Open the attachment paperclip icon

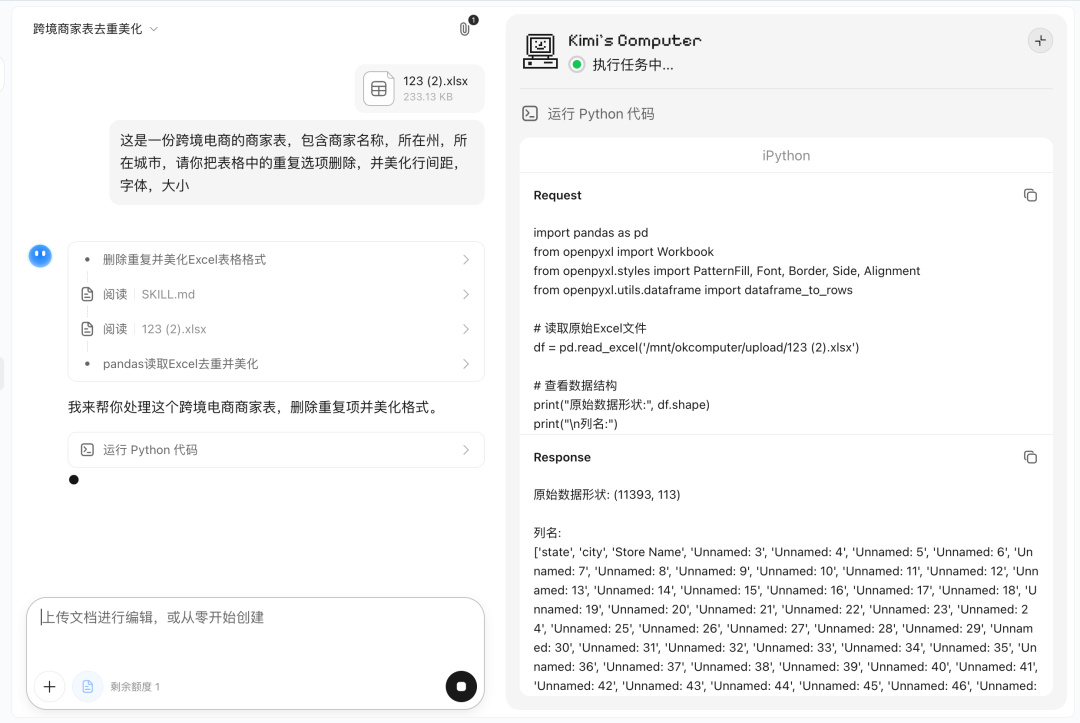(x=465, y=29)
